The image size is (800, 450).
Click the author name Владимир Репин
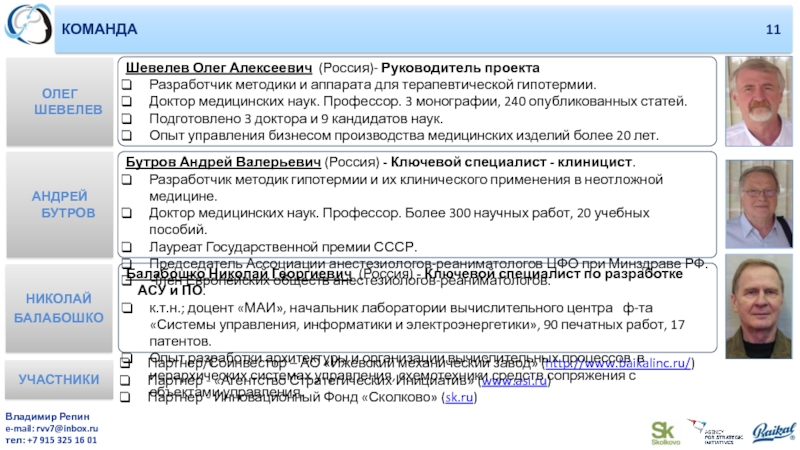click(47, 416)
